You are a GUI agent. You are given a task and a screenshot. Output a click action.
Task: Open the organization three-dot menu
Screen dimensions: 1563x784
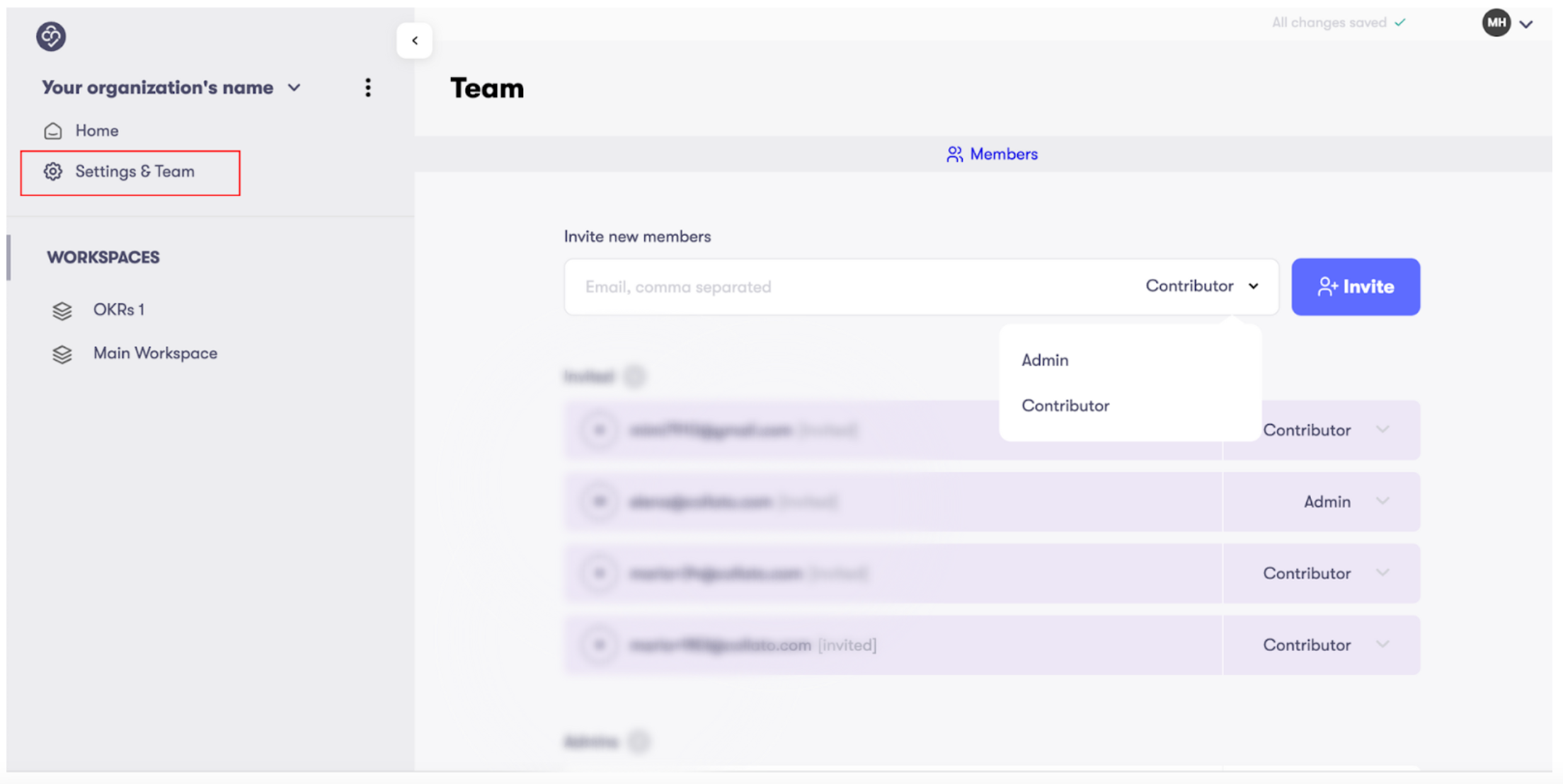coord(367,88)
